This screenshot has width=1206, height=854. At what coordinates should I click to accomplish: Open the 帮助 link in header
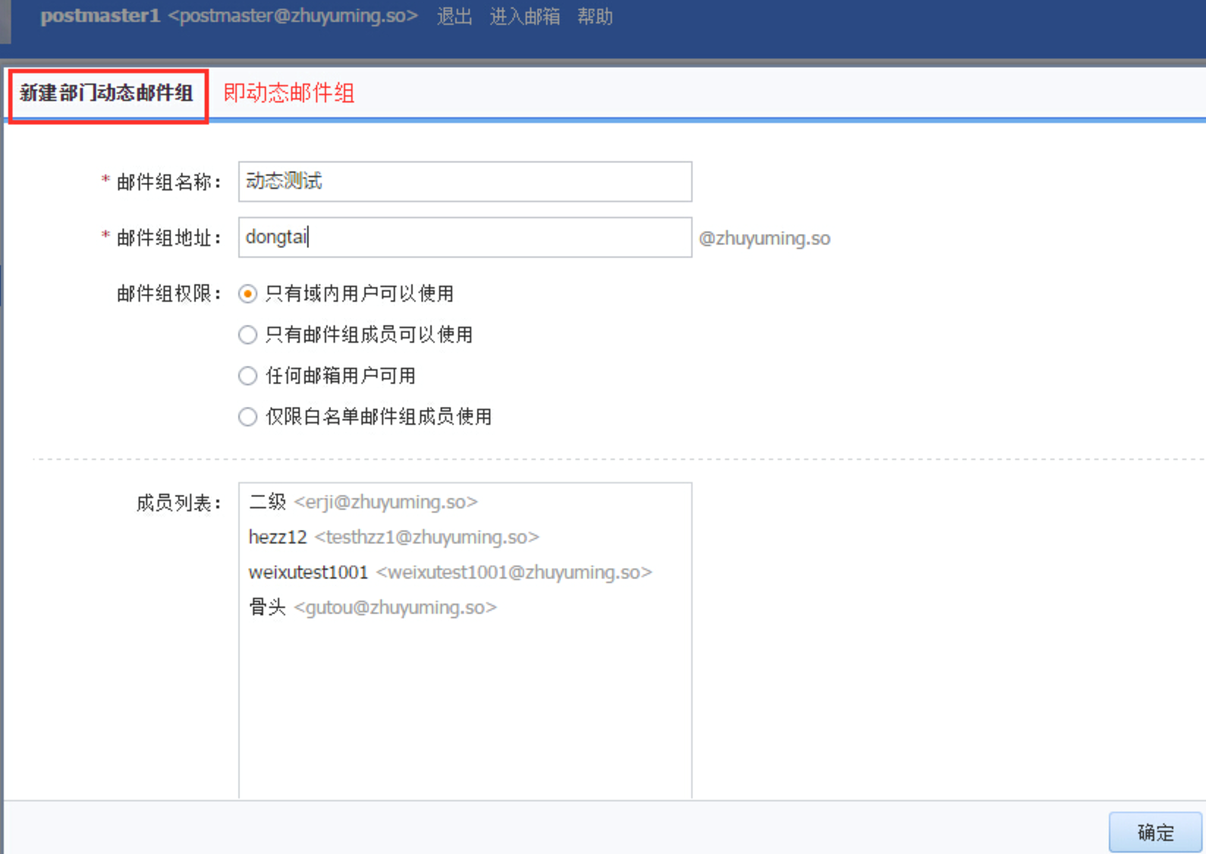[x=595, y=17]
